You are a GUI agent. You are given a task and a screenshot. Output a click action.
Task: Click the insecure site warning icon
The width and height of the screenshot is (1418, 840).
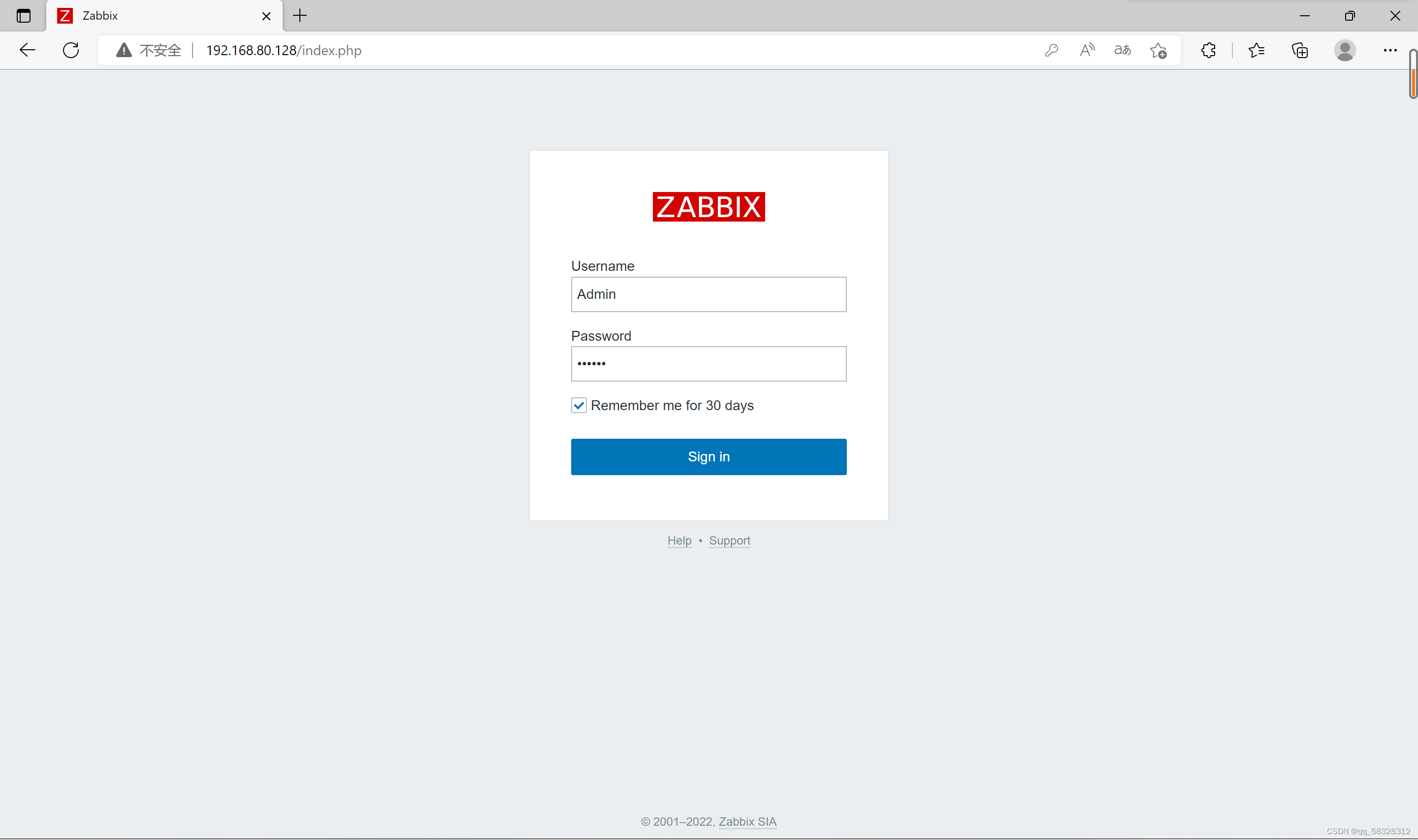click(124, 50)
